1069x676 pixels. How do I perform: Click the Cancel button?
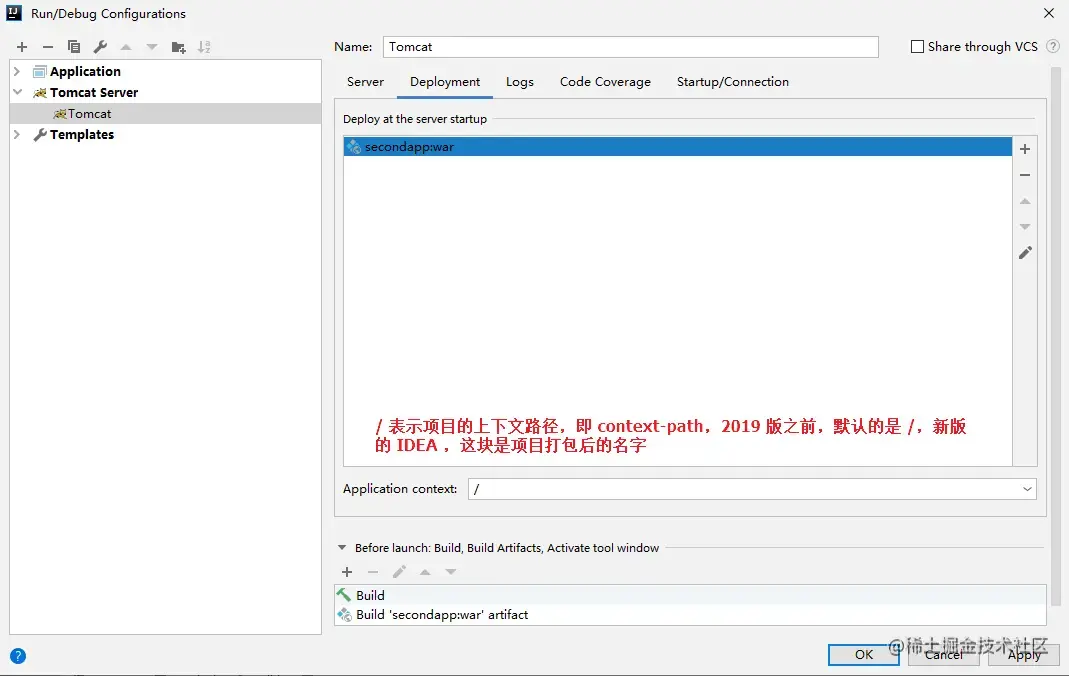[x=944, y=655]
